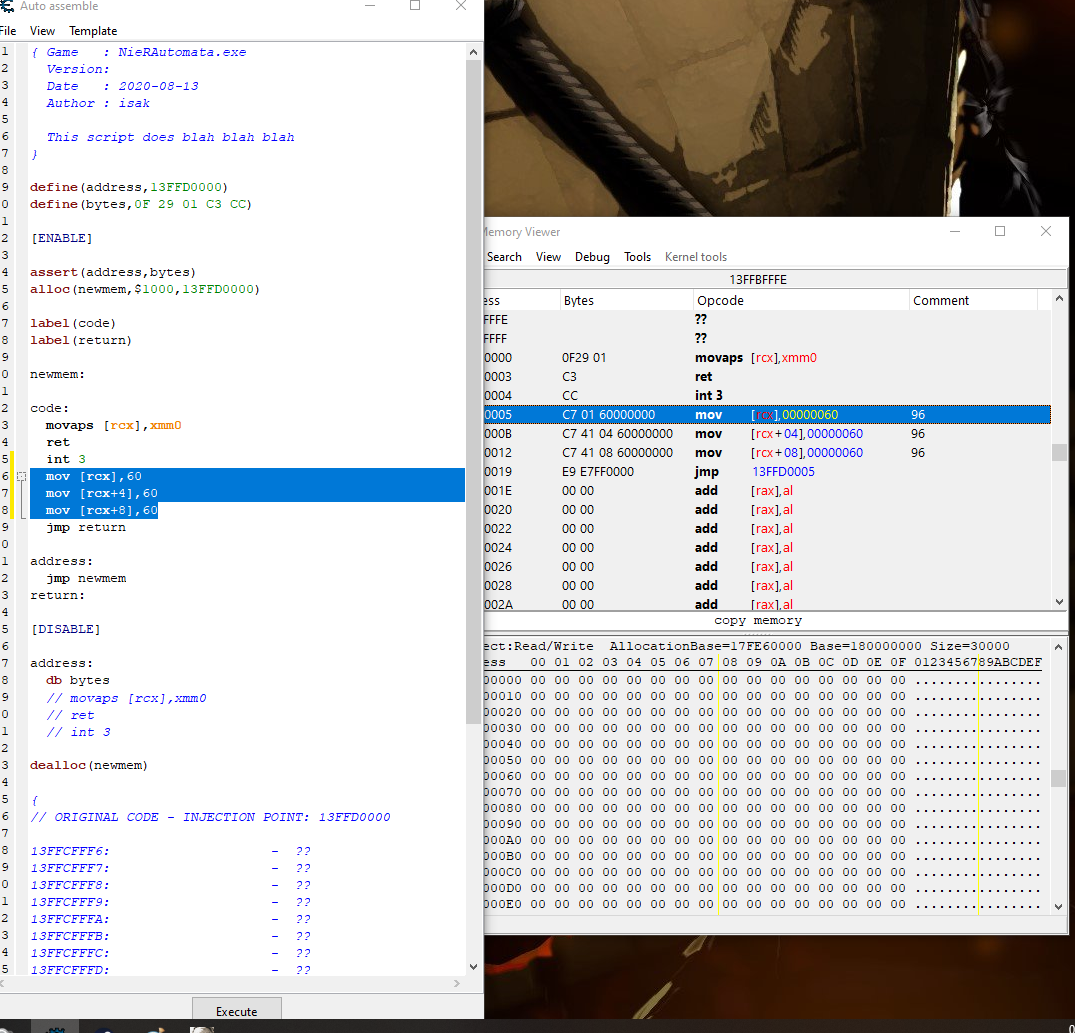
Task: Click the script editor scrollbar down arrow
Action: pos(474,967)
